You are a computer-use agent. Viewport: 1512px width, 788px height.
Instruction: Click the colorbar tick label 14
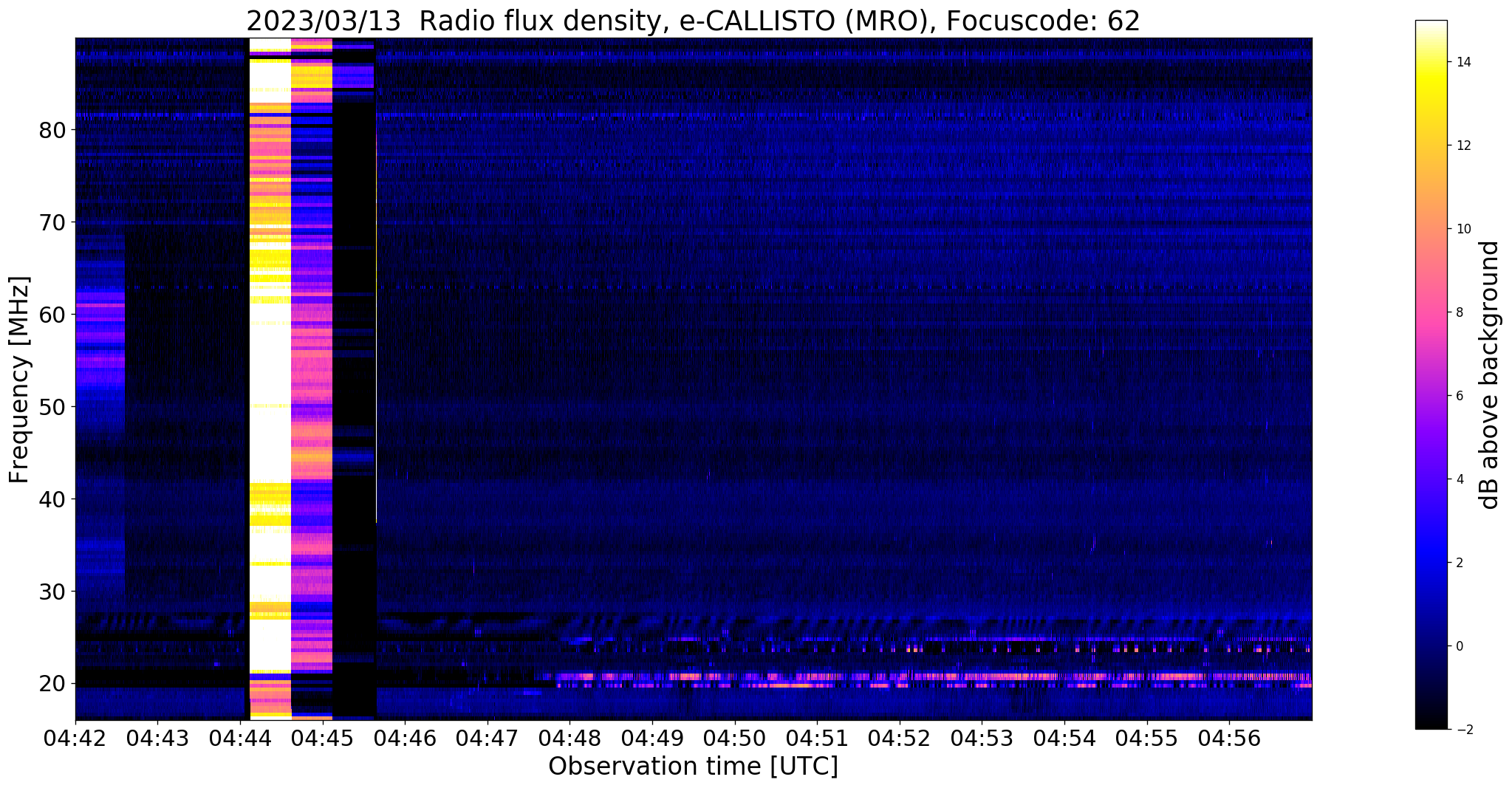(x=1462, y=62)
